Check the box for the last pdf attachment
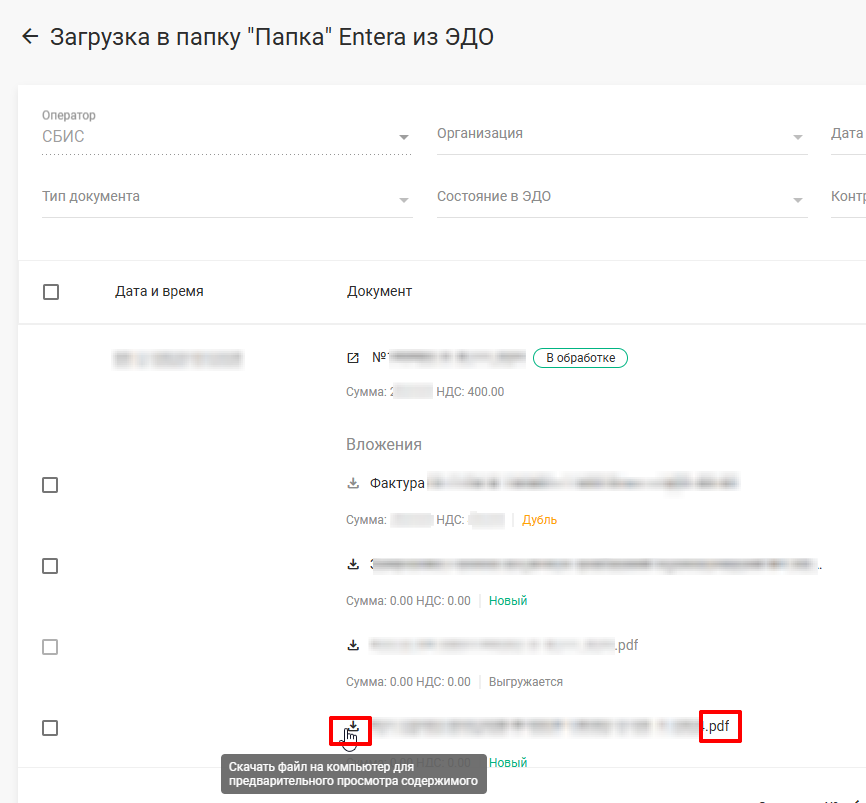The image size is (866, 803). pyautogui.click(x=50, y=728)
